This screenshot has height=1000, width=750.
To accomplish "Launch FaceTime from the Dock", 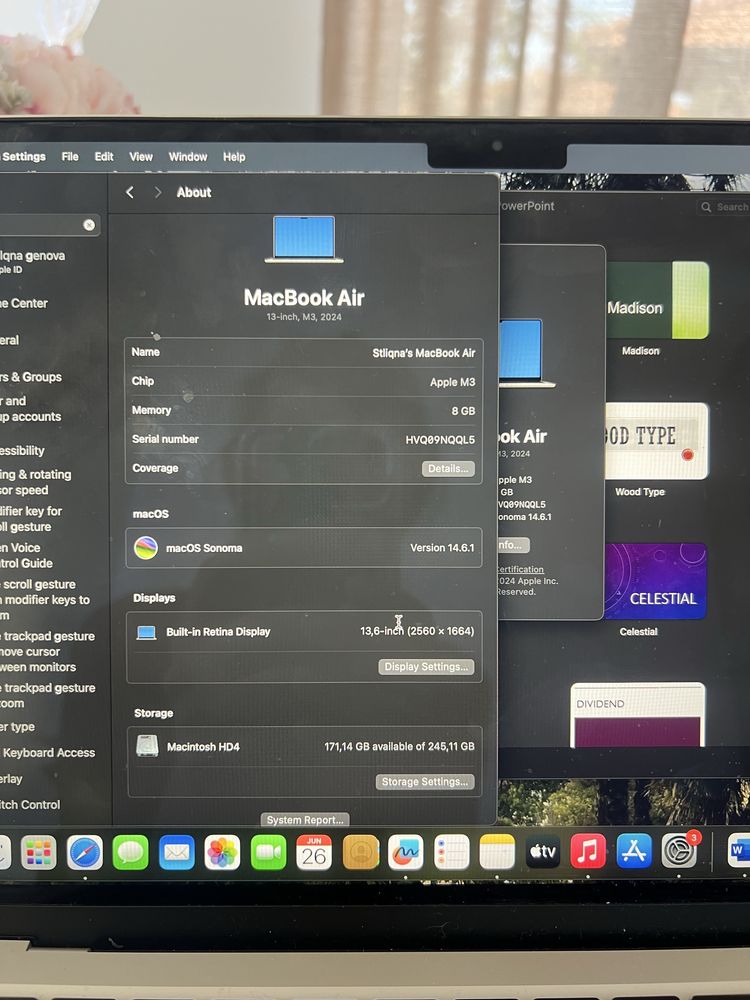I will pos(268,853).
